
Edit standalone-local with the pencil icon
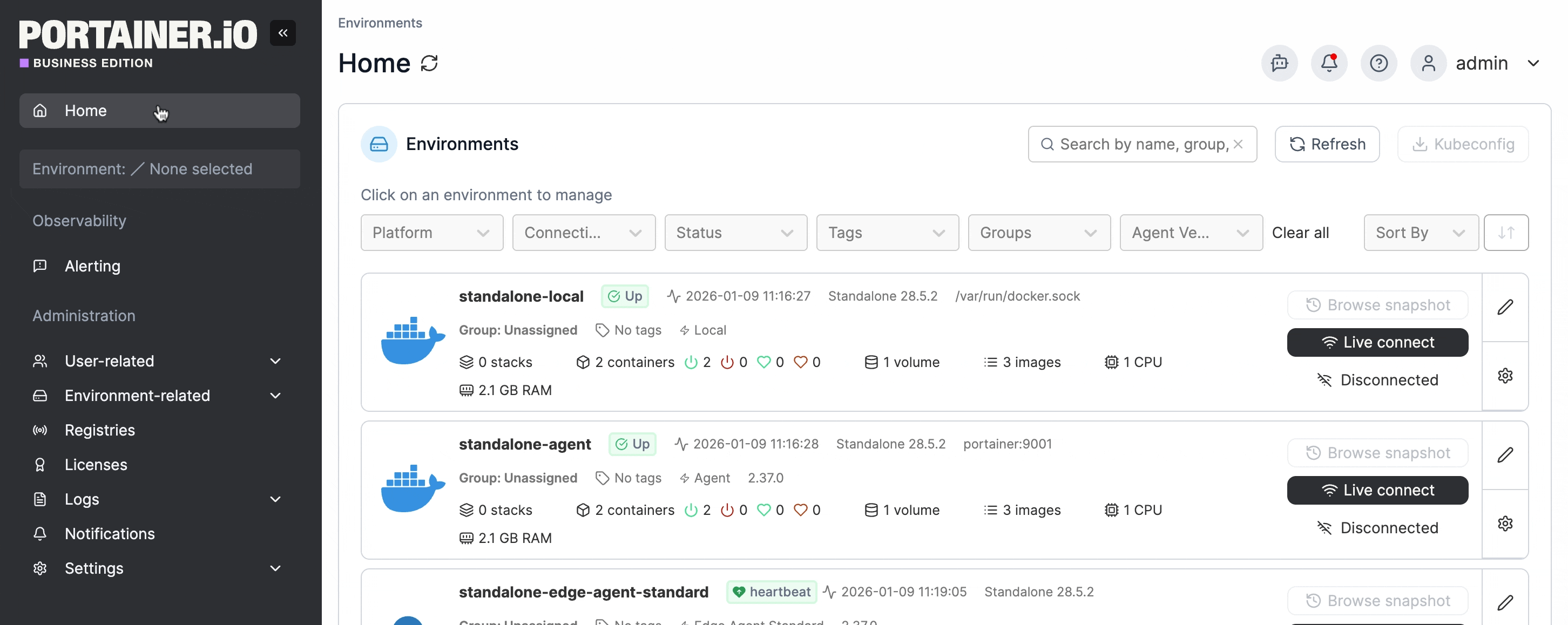tap(1505, 307)
